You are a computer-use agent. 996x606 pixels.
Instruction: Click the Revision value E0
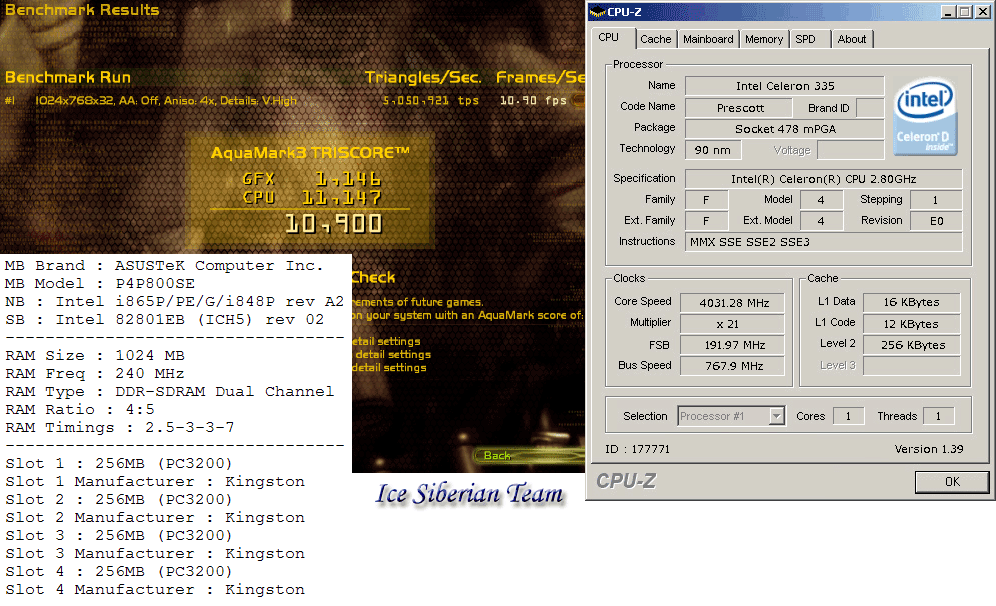(936, 221)
